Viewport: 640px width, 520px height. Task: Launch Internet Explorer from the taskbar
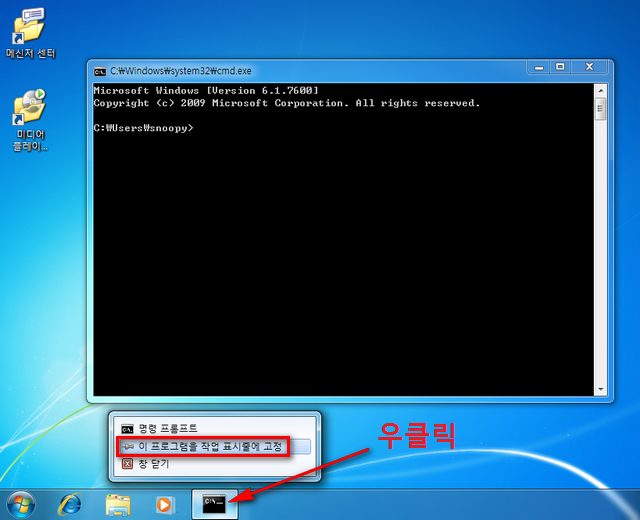coord(70,504)
